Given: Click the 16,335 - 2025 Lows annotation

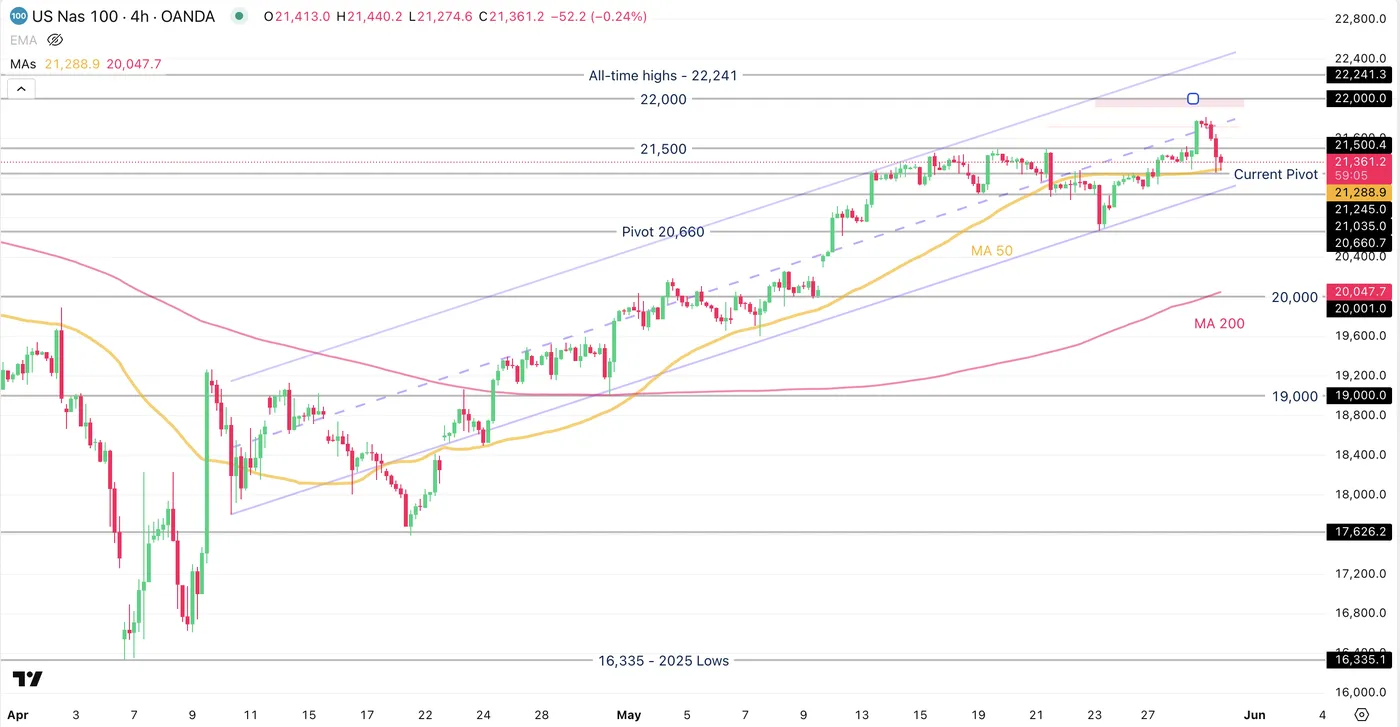Looking at the screenshot, I should (x=663, y=660).
